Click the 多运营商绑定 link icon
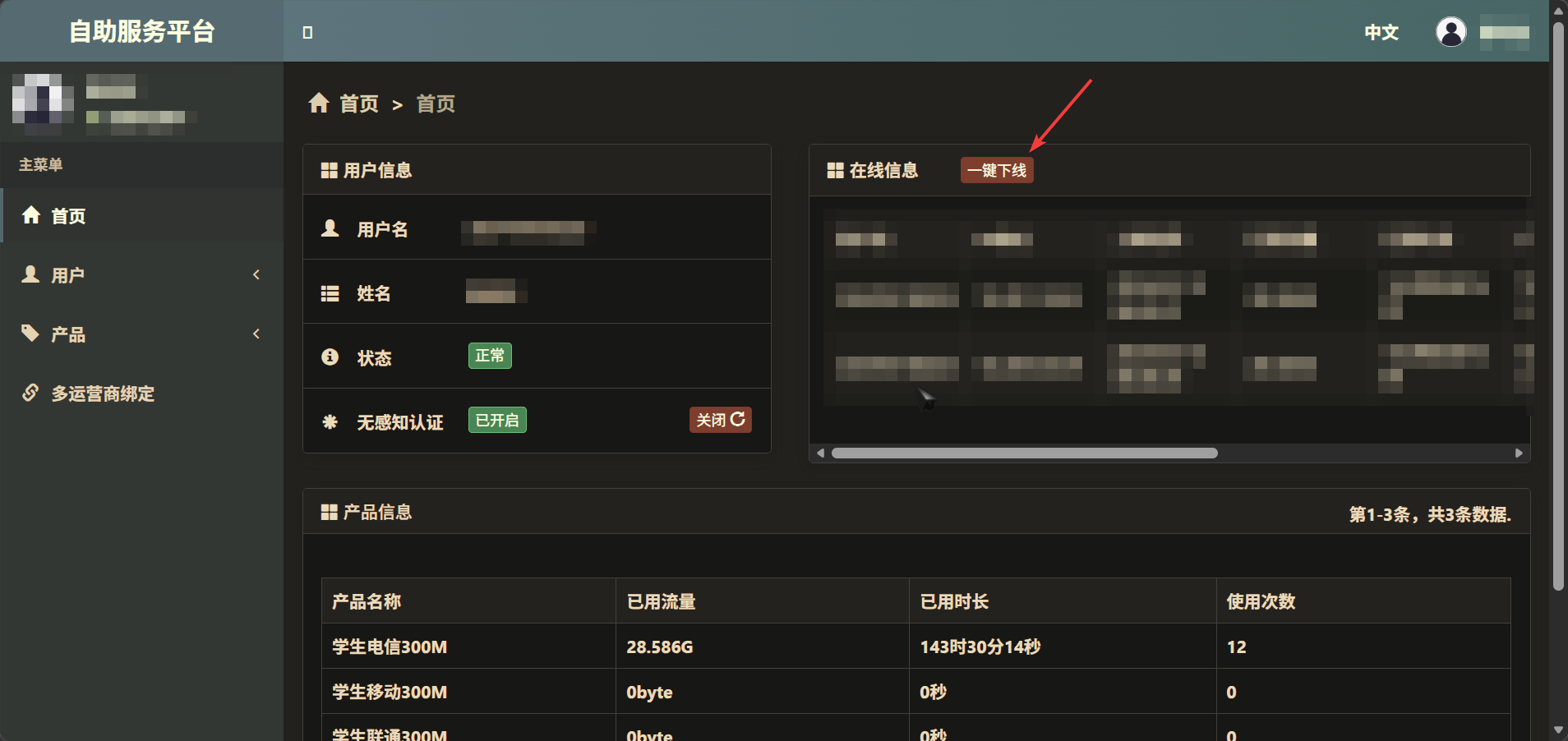Image resolution: width=1568 pixels, height=741 pixels. click(30, 393)
